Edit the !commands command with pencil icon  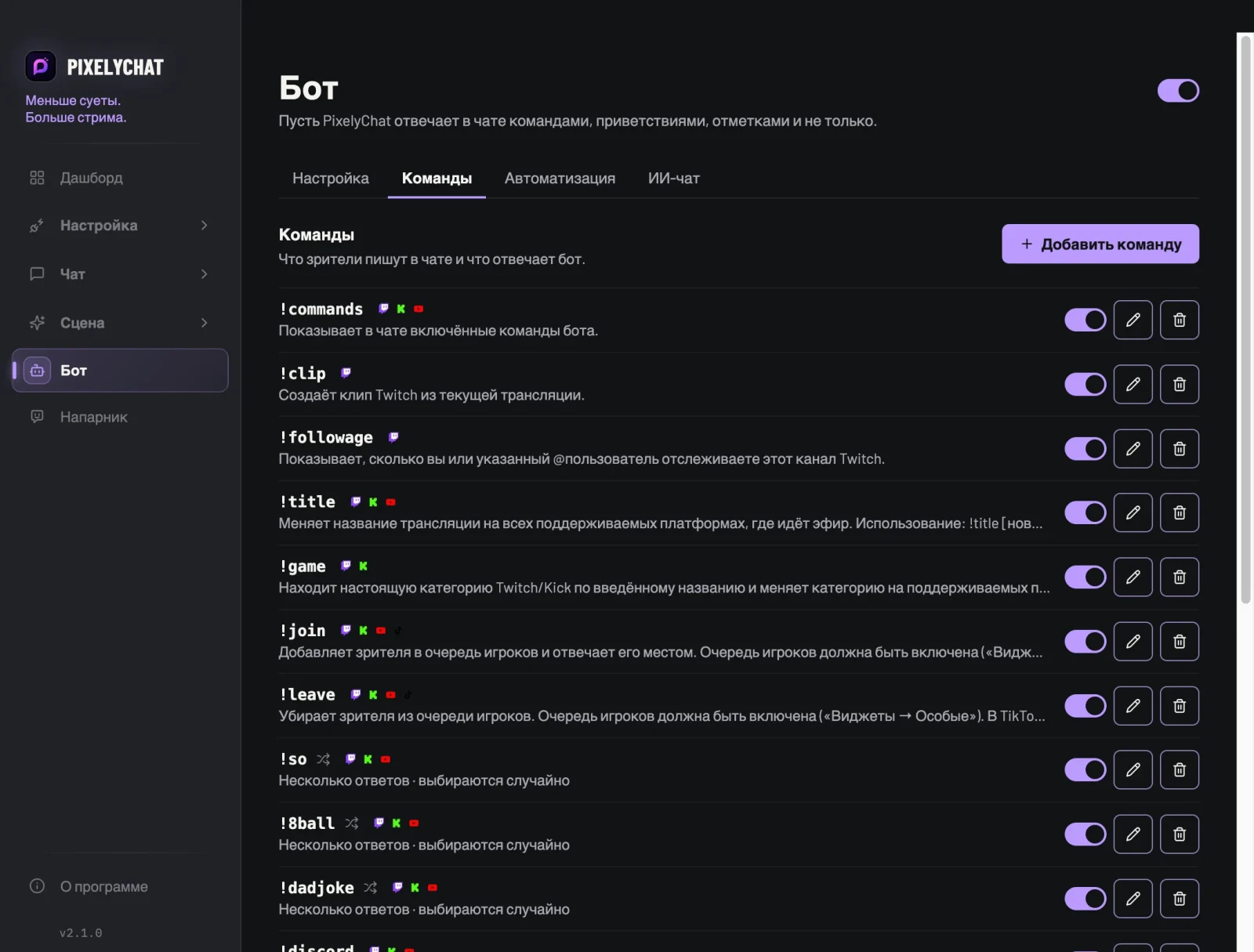[1133, 320]
